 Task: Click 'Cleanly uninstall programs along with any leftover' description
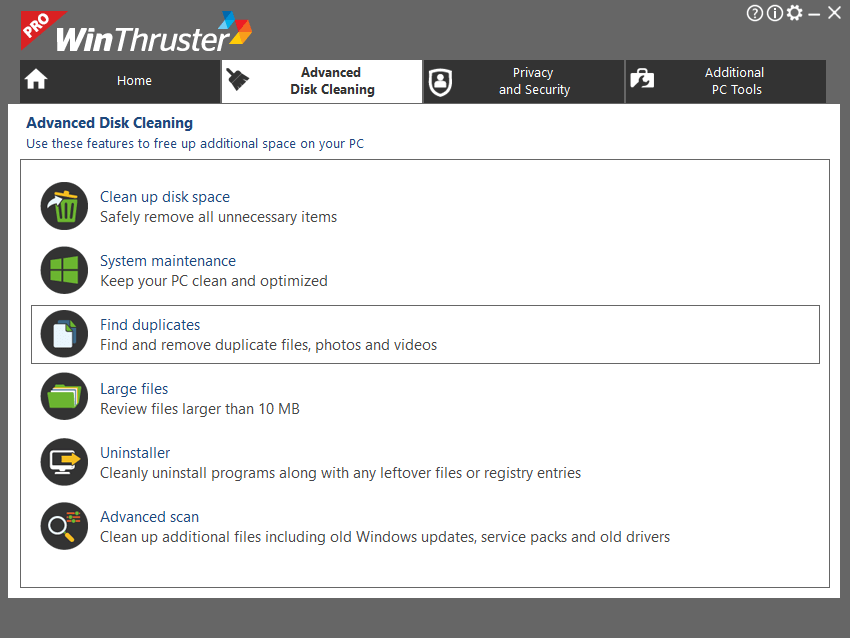tap(340, 473)
